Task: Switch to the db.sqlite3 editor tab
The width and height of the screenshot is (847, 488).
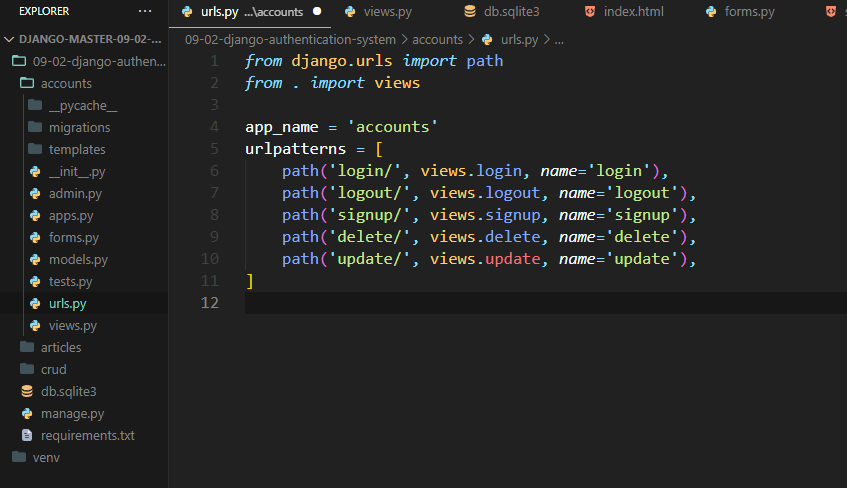Action: click(x=511, y=12)
